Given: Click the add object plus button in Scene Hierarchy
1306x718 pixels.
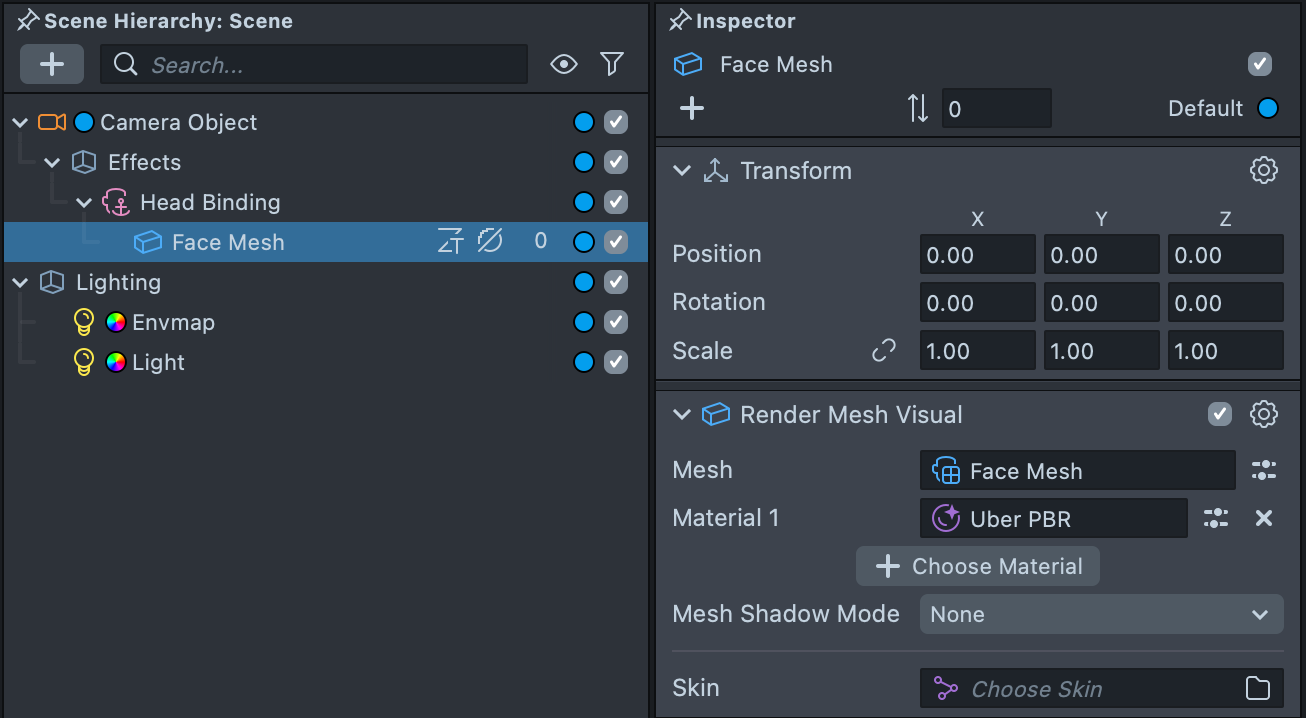Looking at the screenshot, I should [52, 65].
